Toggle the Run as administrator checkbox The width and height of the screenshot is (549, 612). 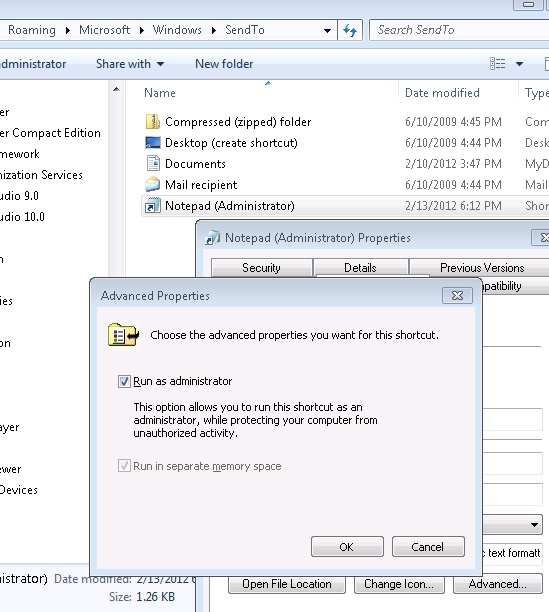(124, 381)
